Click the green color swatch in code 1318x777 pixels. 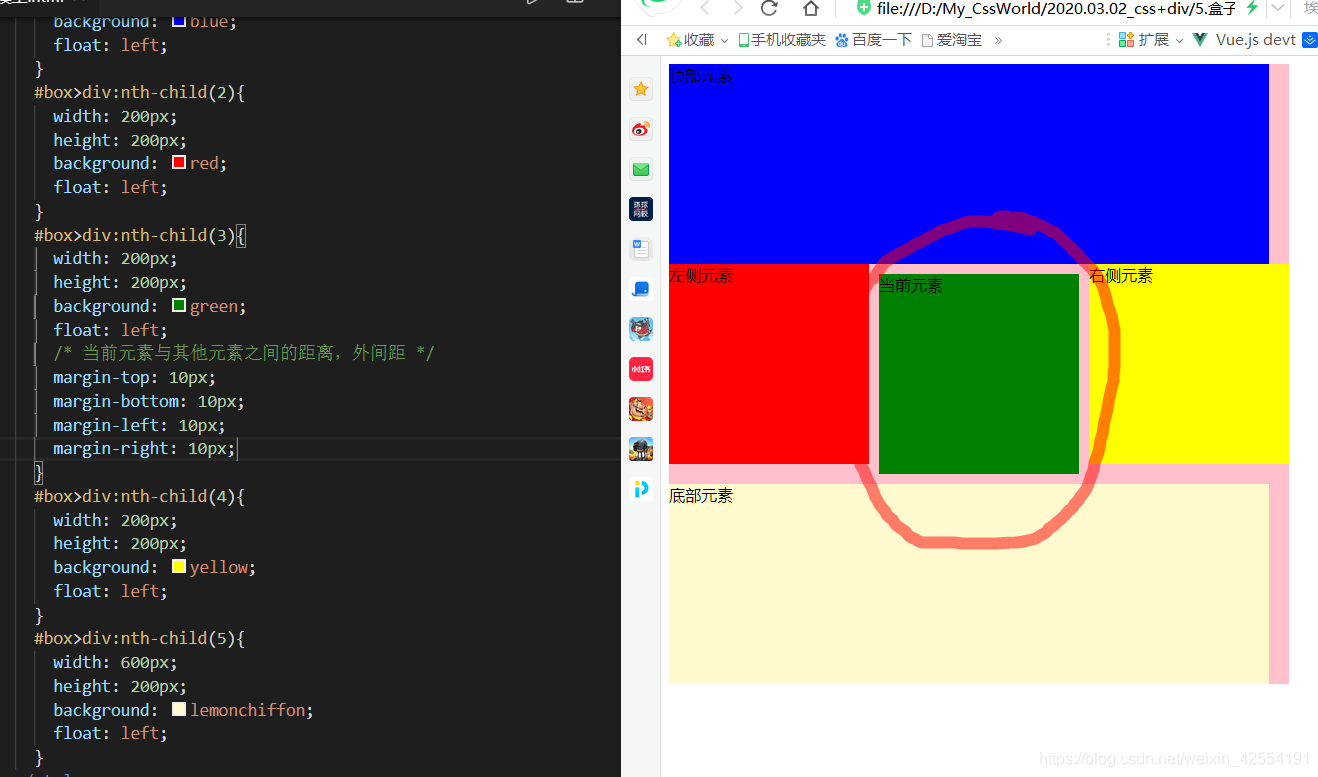click(x=179, y=306)
